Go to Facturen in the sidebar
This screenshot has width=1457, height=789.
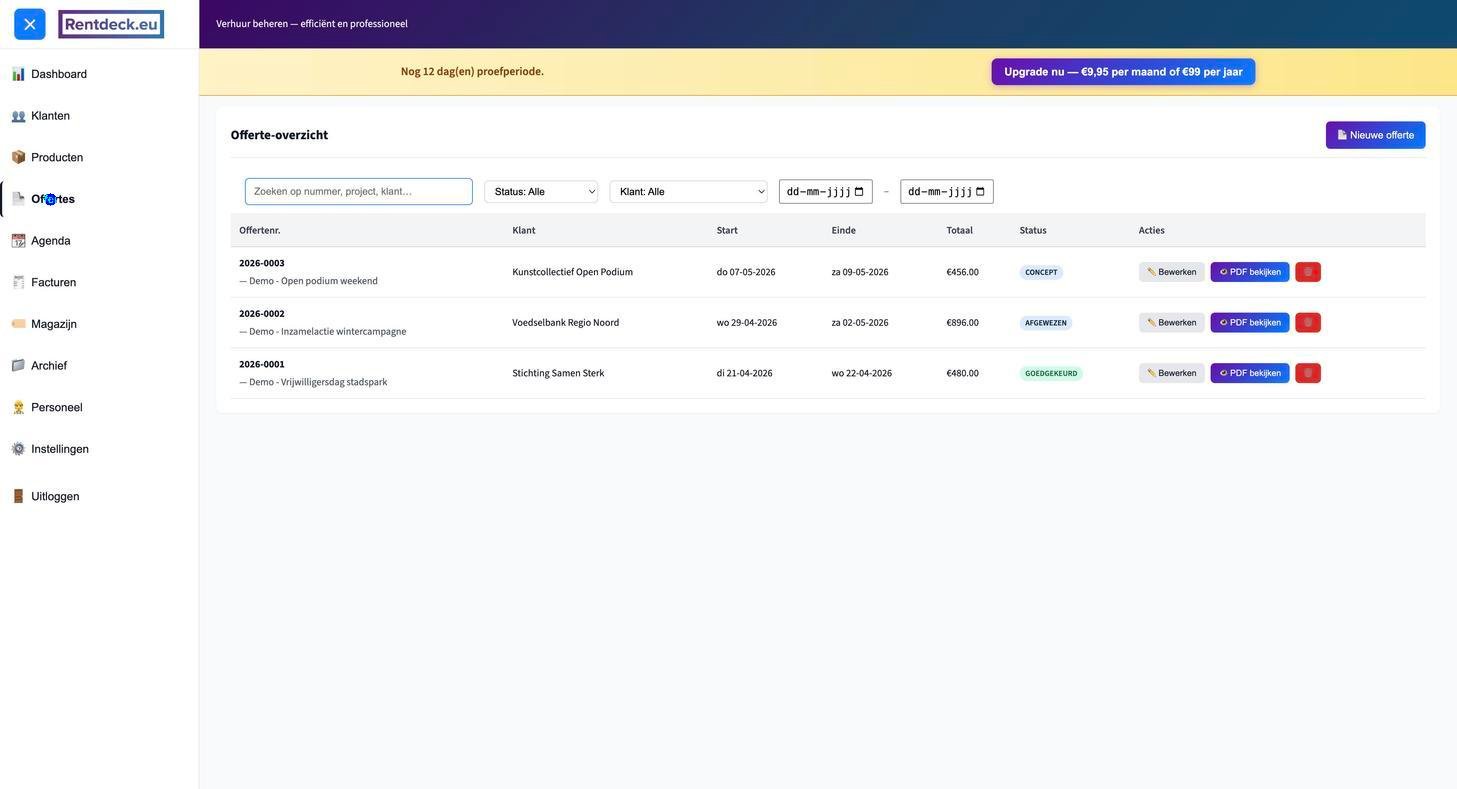[x=53, y=283]
